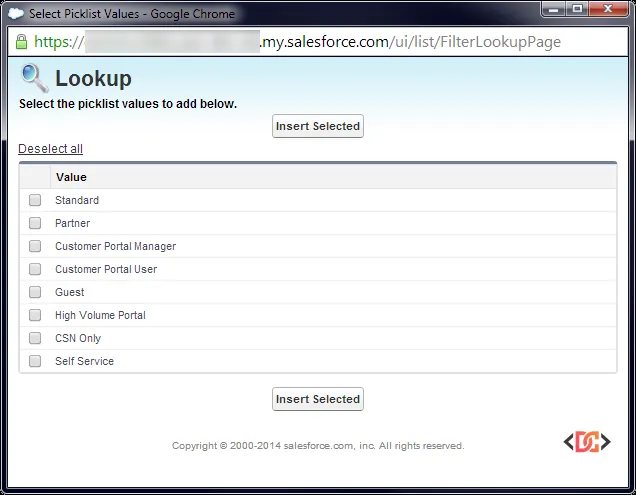This screenshot has width=636, height=495.
Task: Tick the Self Service checkbox
Action: (35, 361)
